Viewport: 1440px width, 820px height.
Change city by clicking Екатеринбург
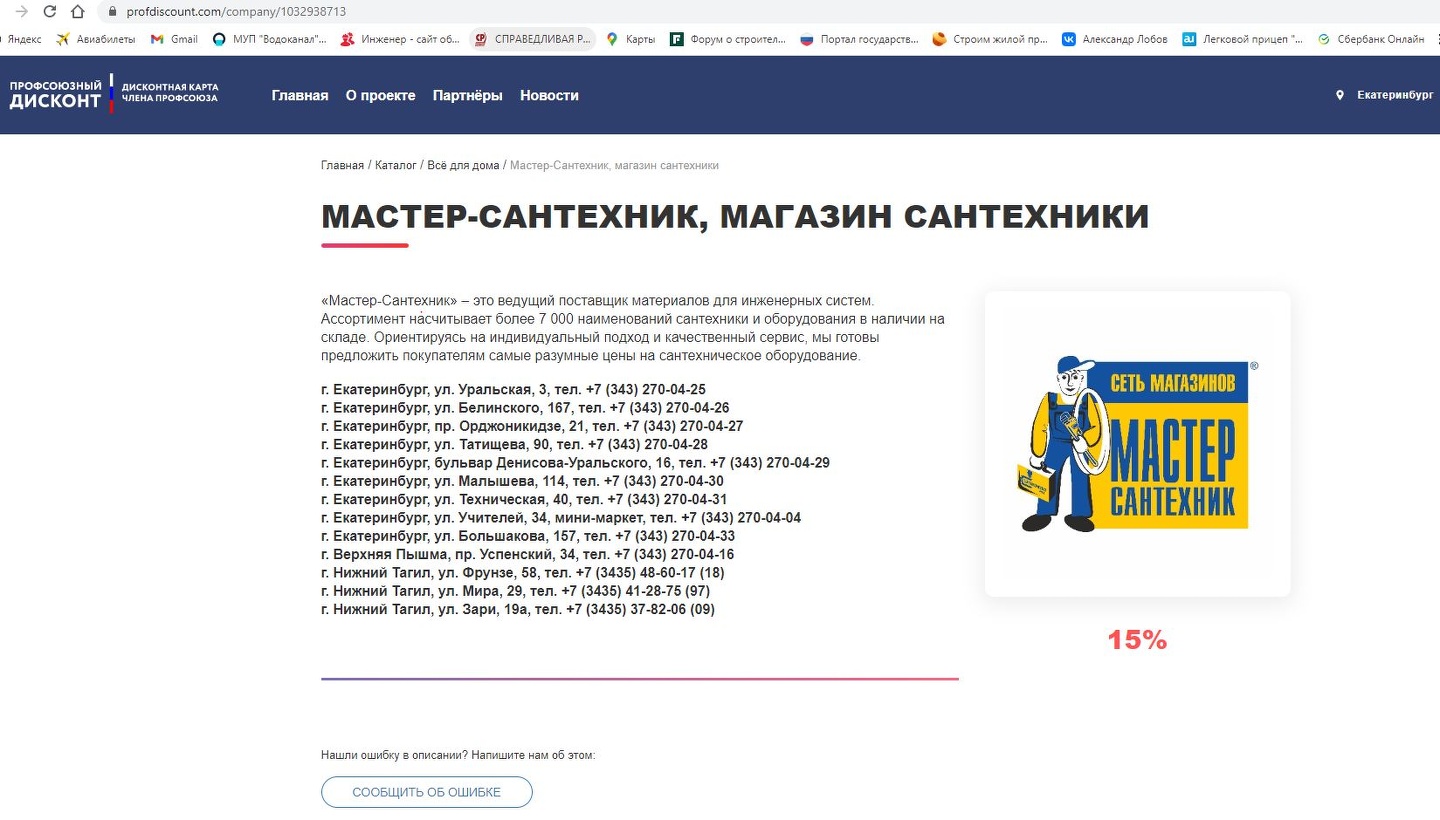click(x=1395, y=96)
